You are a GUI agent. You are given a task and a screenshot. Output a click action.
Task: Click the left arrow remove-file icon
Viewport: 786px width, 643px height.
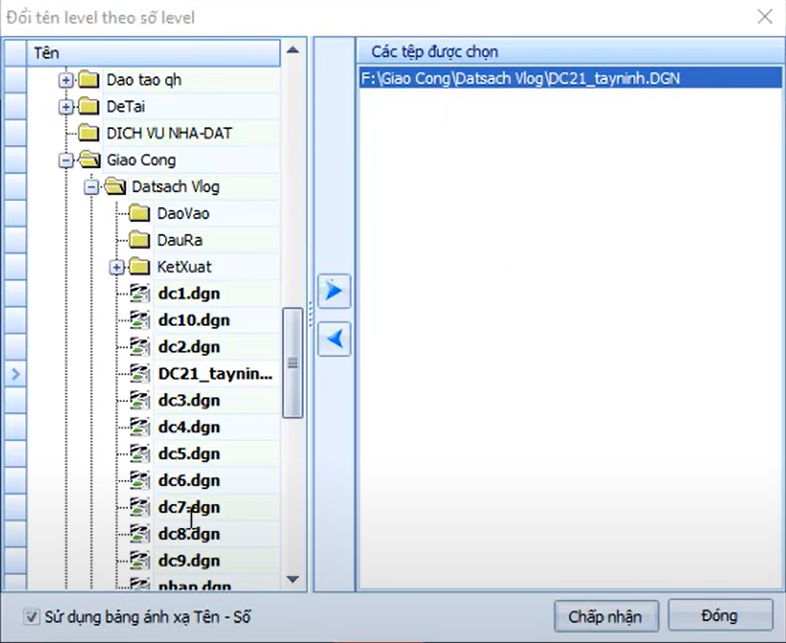point(334,339)
